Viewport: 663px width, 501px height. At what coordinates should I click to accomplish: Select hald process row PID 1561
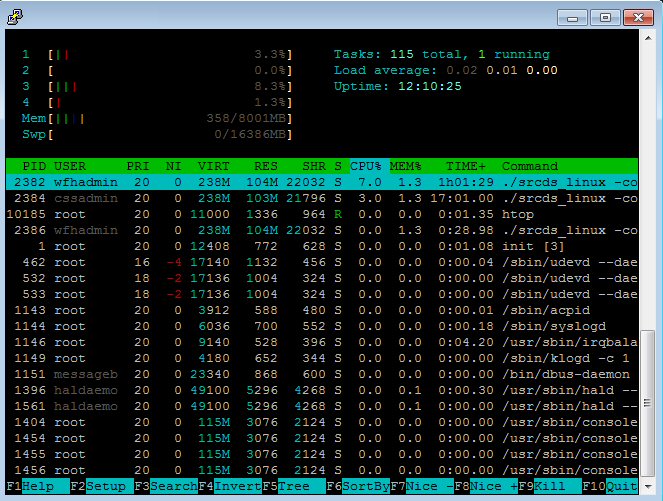coord(322,407)
